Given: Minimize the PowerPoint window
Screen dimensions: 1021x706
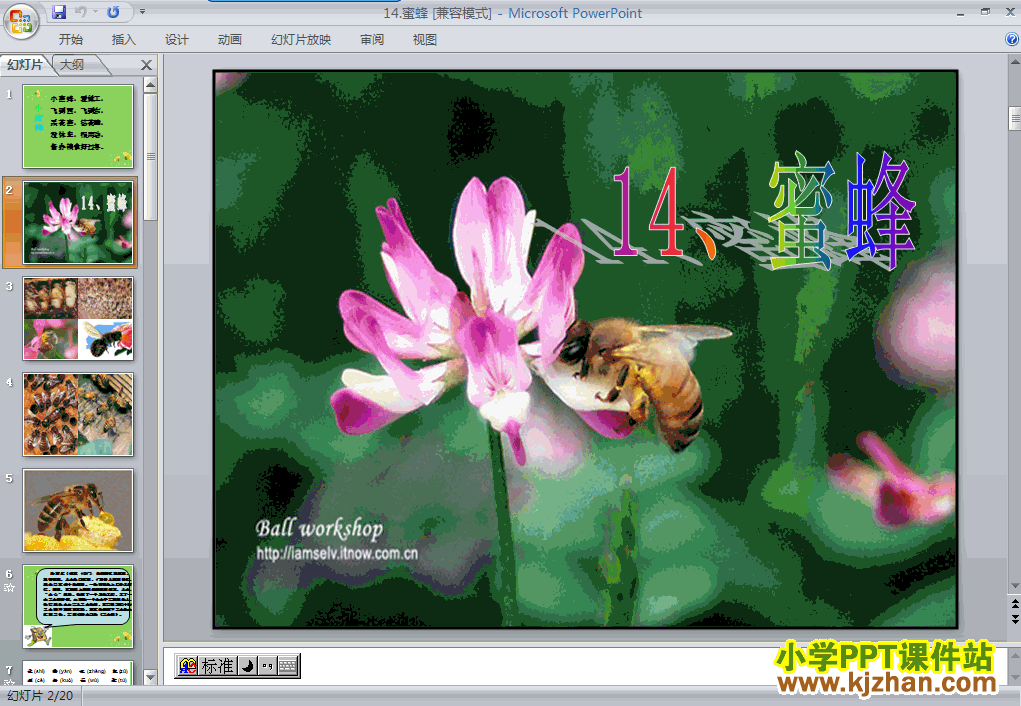Looking at the screenshot, I should point(961,12).
